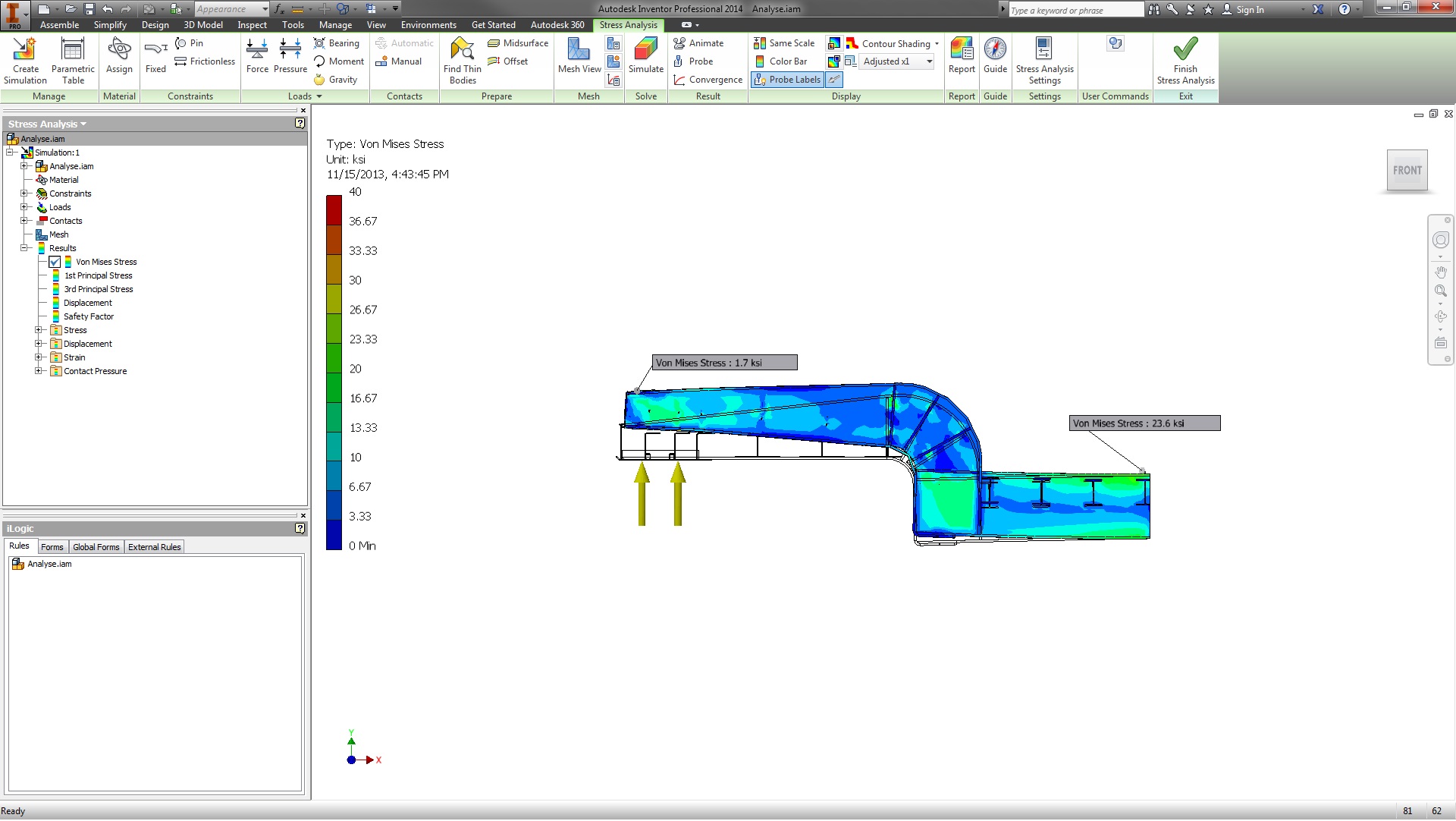Screen dimensions: 1456x821
Task: Collapse the Results node in the browser
Action: click(x=25, y=248)
